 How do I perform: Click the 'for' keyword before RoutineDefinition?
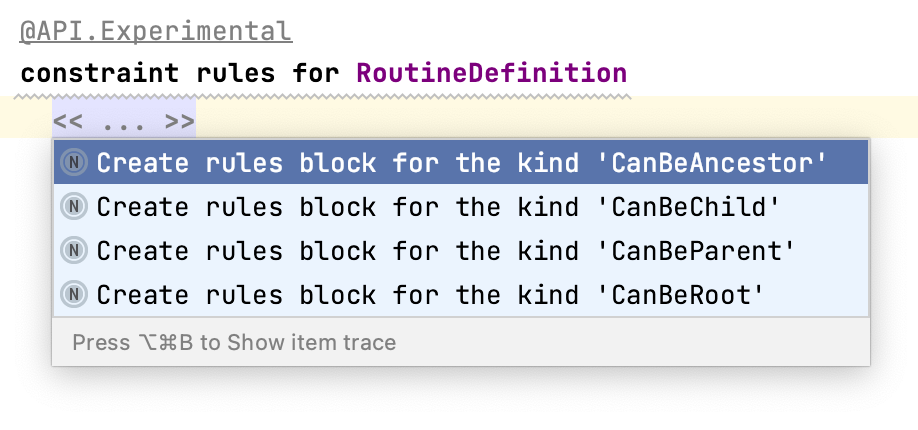316,73
